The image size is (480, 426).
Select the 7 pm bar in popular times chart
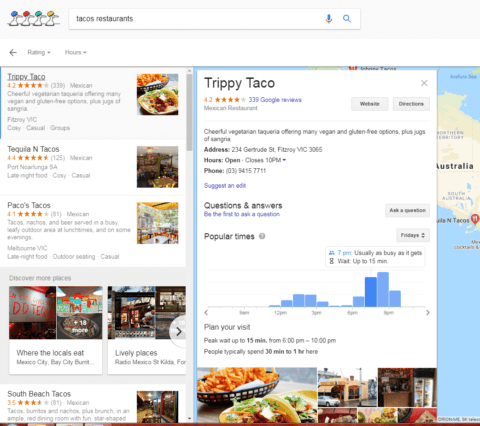point(371,292)
